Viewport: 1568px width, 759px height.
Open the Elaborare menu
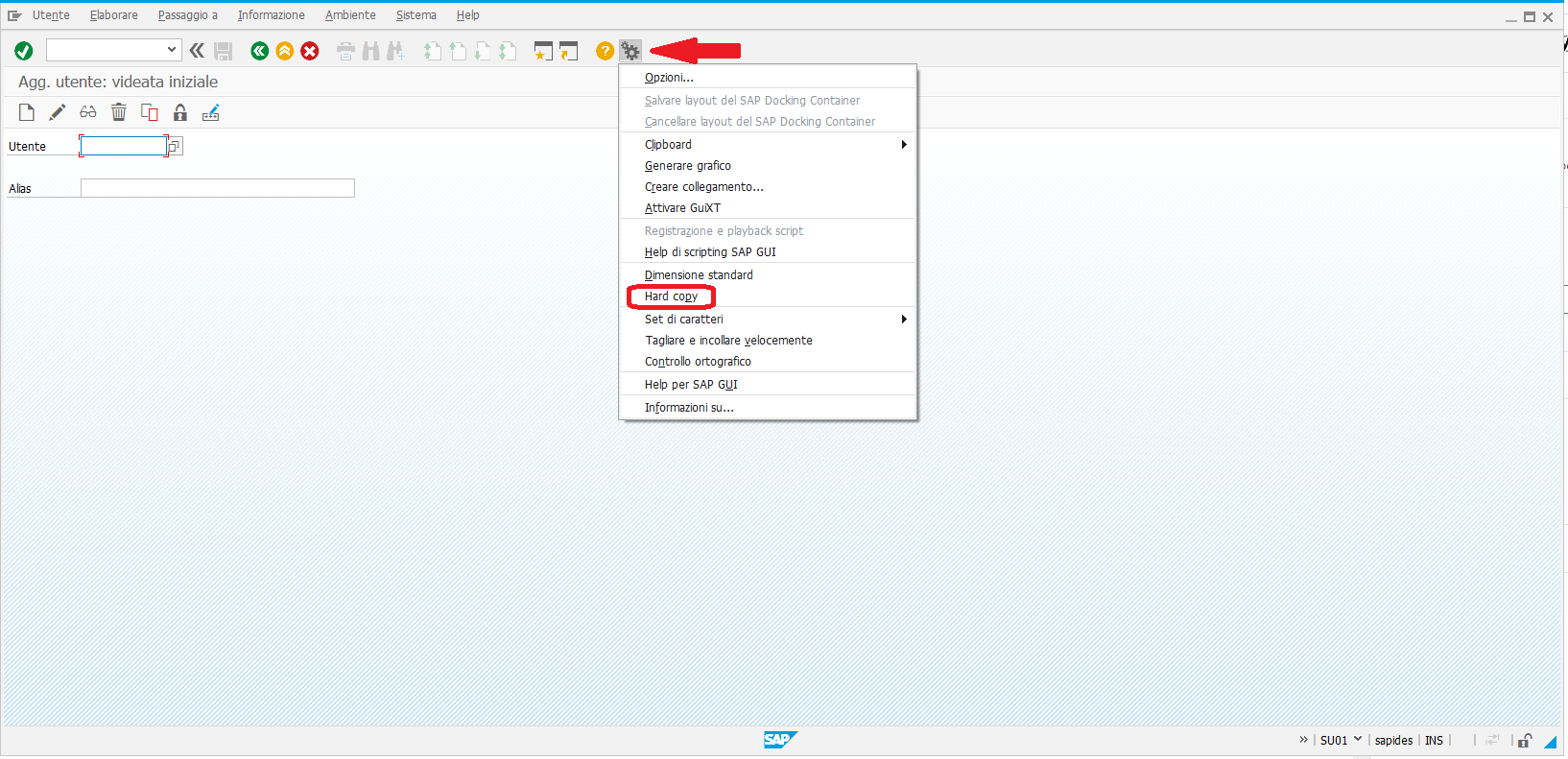click(x=114, y=15)
